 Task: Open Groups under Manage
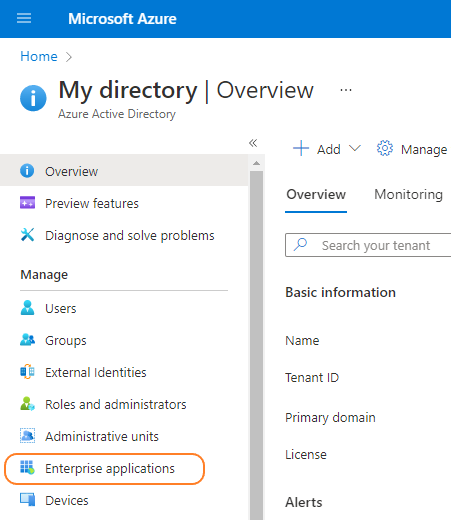click(x=66, y=341)
